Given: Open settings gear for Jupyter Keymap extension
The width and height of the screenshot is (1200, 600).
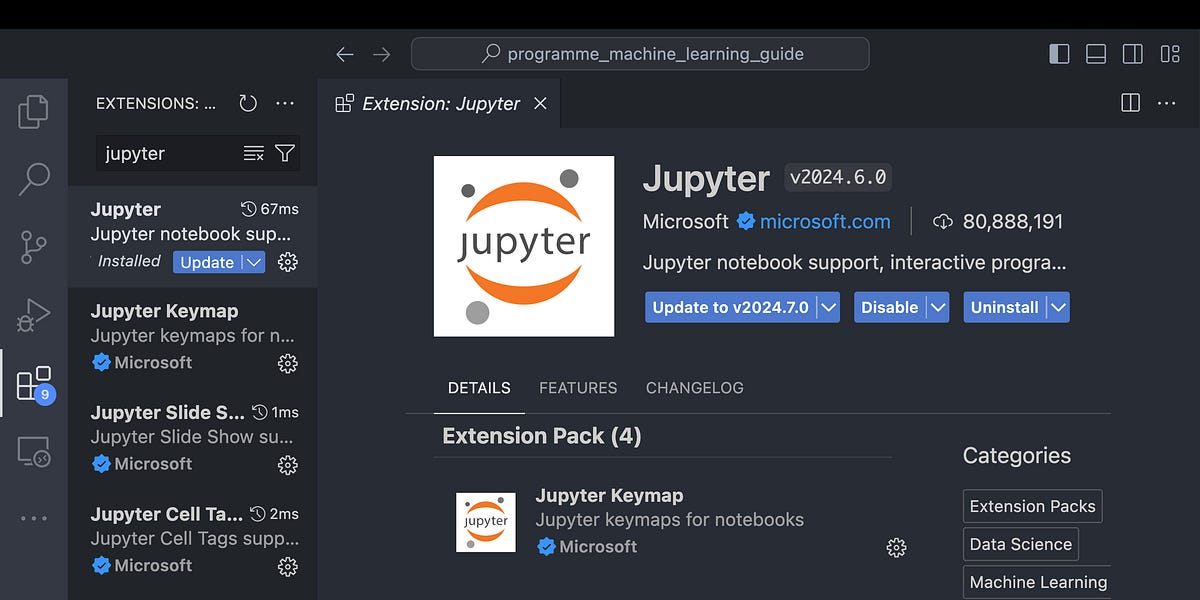Looking at the screenshot, I should pos(288,363).
